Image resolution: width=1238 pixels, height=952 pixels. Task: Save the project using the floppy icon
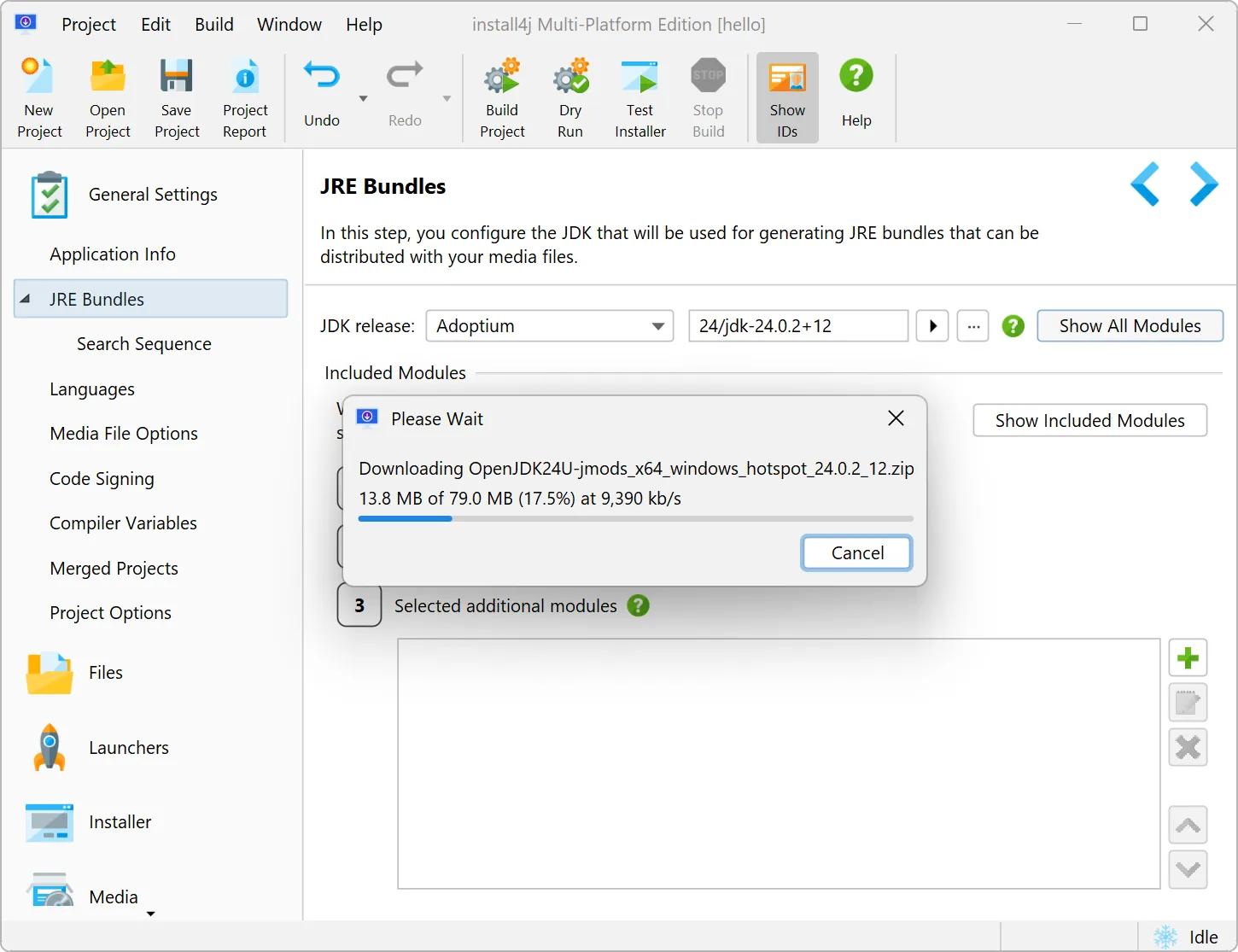(x=177, y=77)
